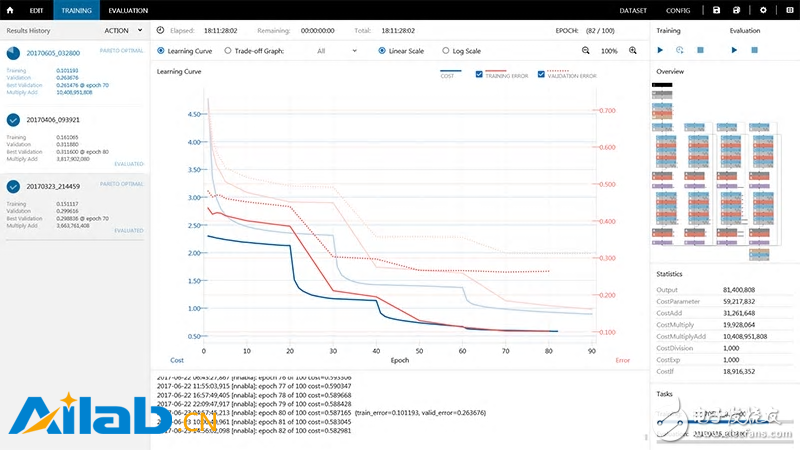Open the CONFIG page
This screenshot has height=450, width=800.
677,10
